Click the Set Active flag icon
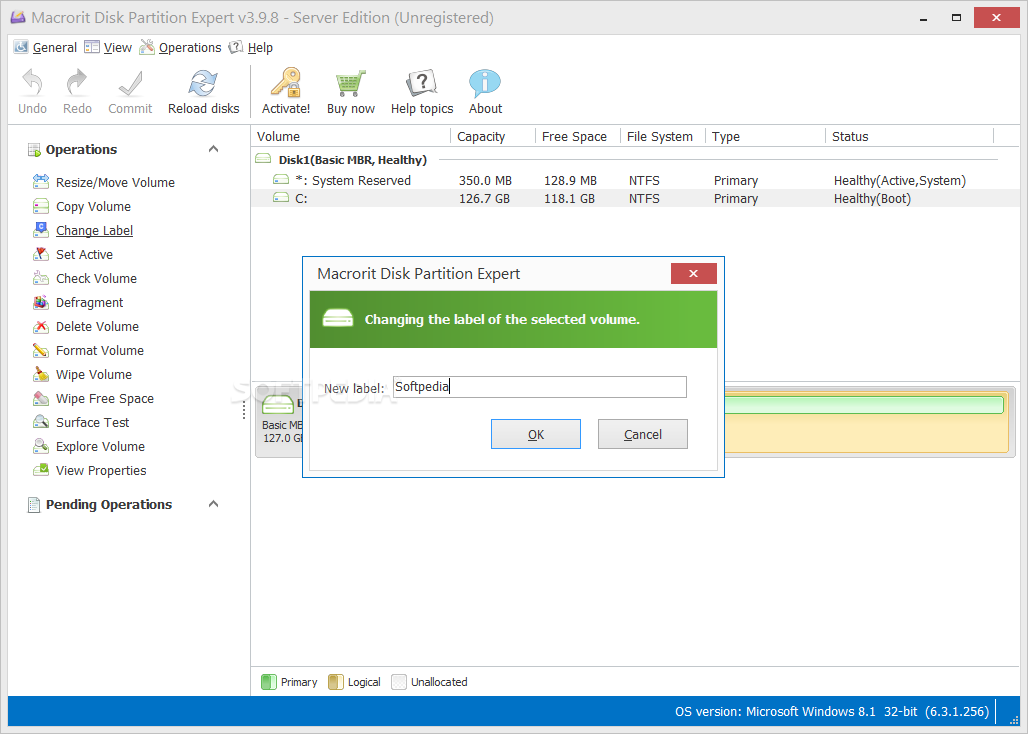 [x=41, y=254]
